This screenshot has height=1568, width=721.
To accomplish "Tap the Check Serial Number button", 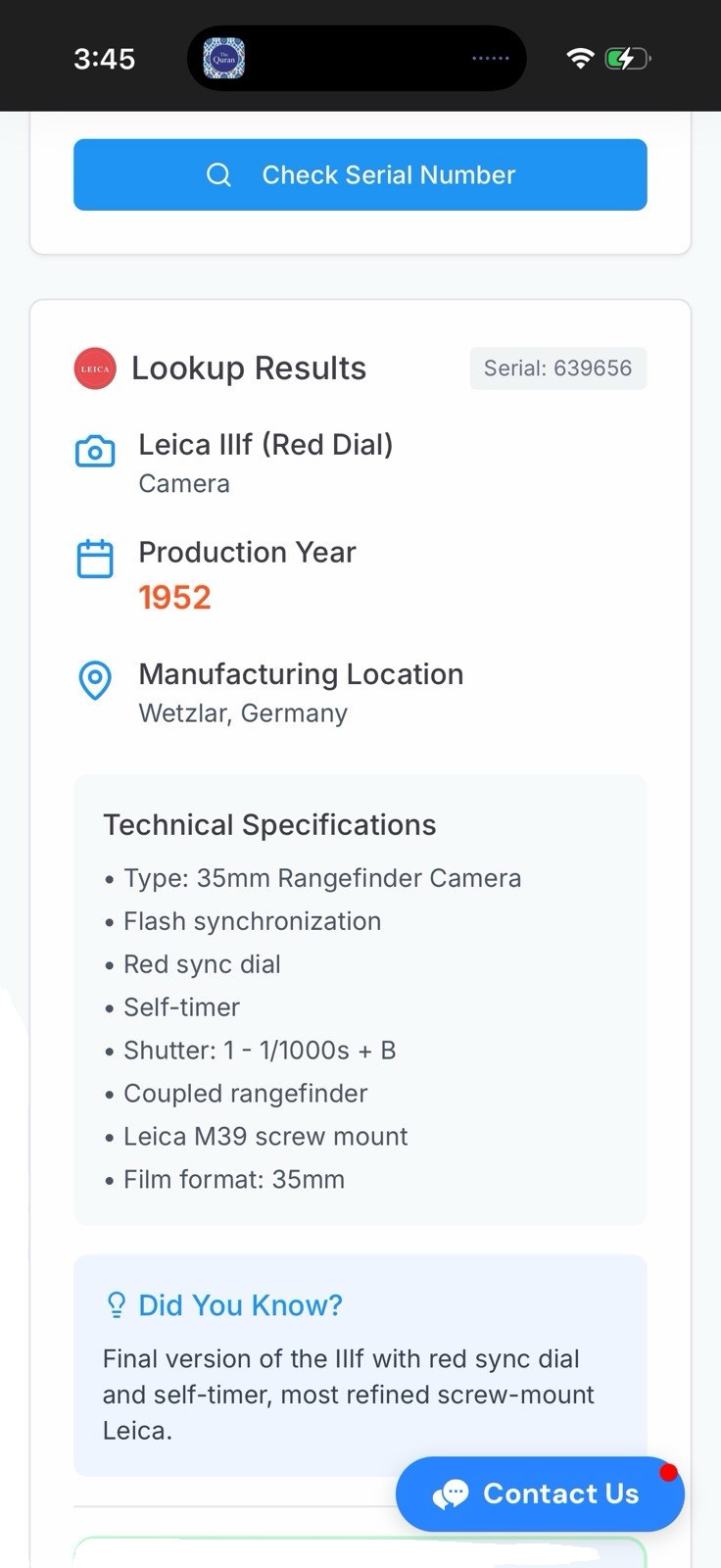I will click(x=360, y=174).
